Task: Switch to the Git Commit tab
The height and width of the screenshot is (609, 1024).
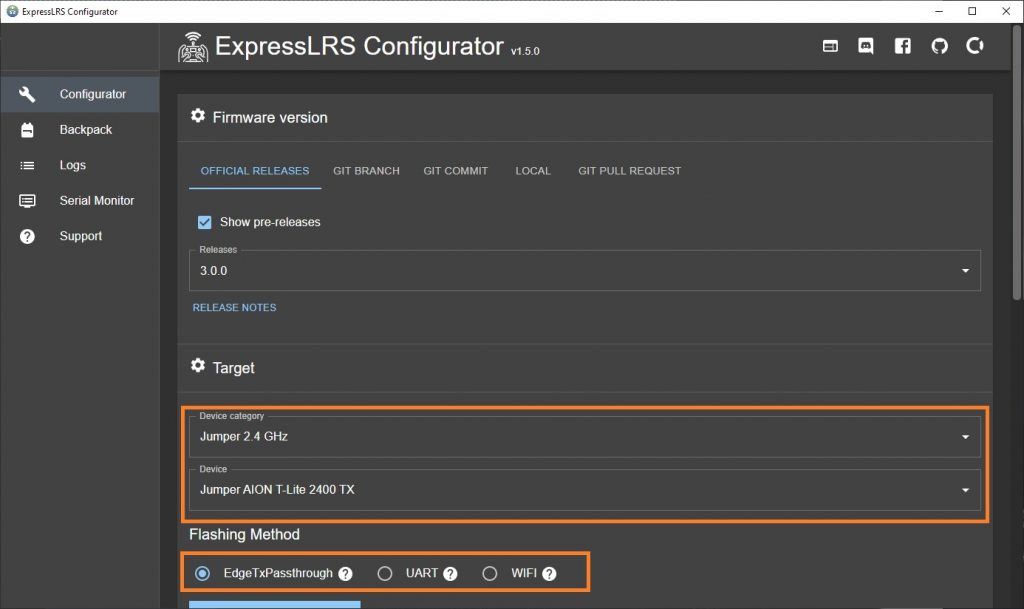Action: point(455,171)
